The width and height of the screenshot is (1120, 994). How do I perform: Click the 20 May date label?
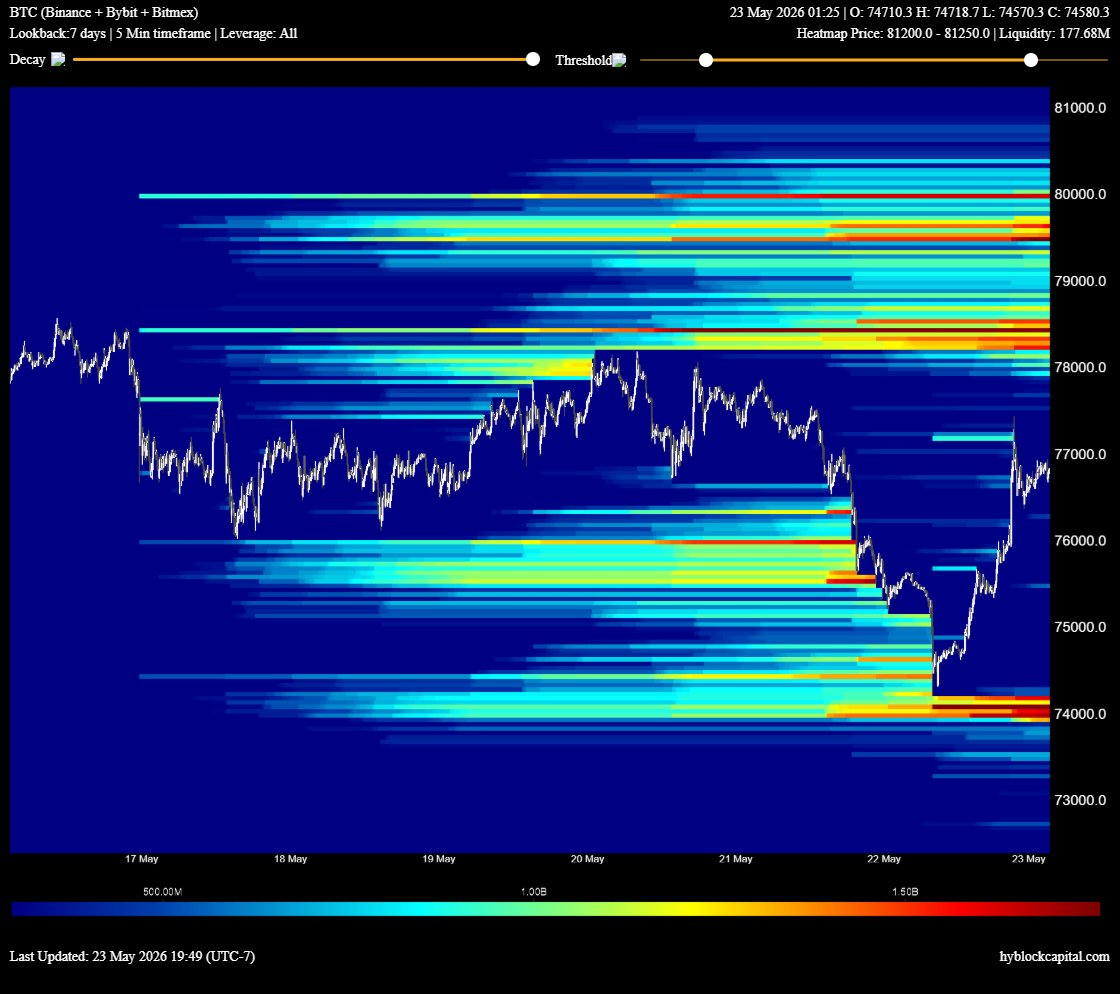point(587,859)
